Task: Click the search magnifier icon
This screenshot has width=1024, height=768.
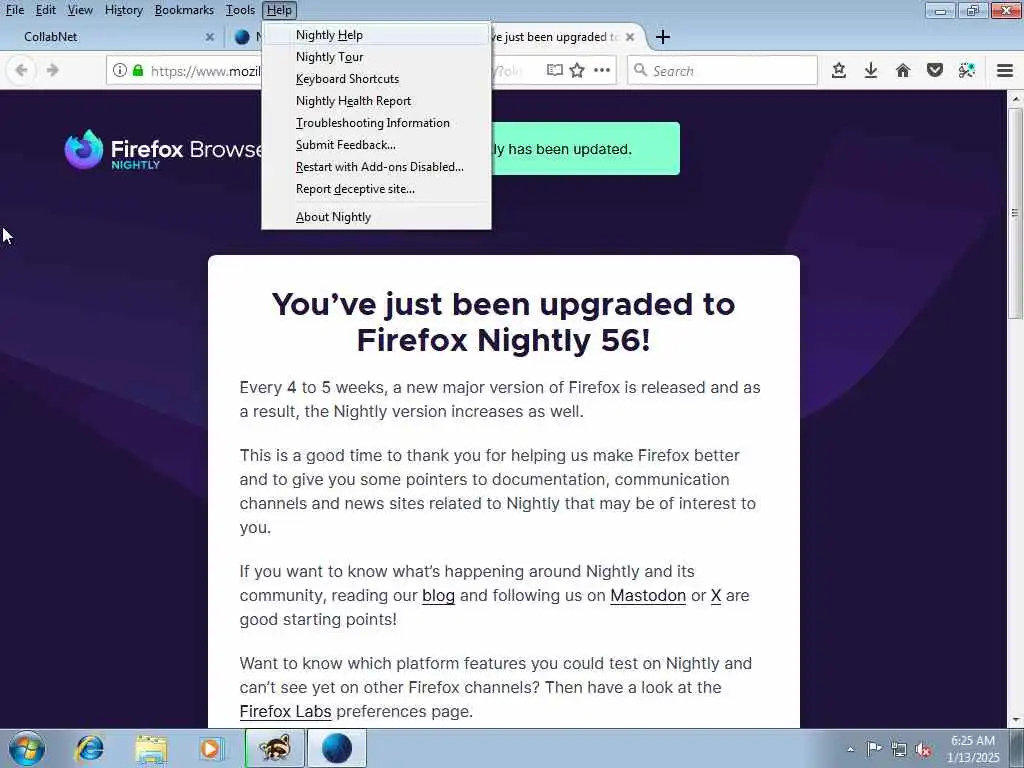Action: click(641, 71)
